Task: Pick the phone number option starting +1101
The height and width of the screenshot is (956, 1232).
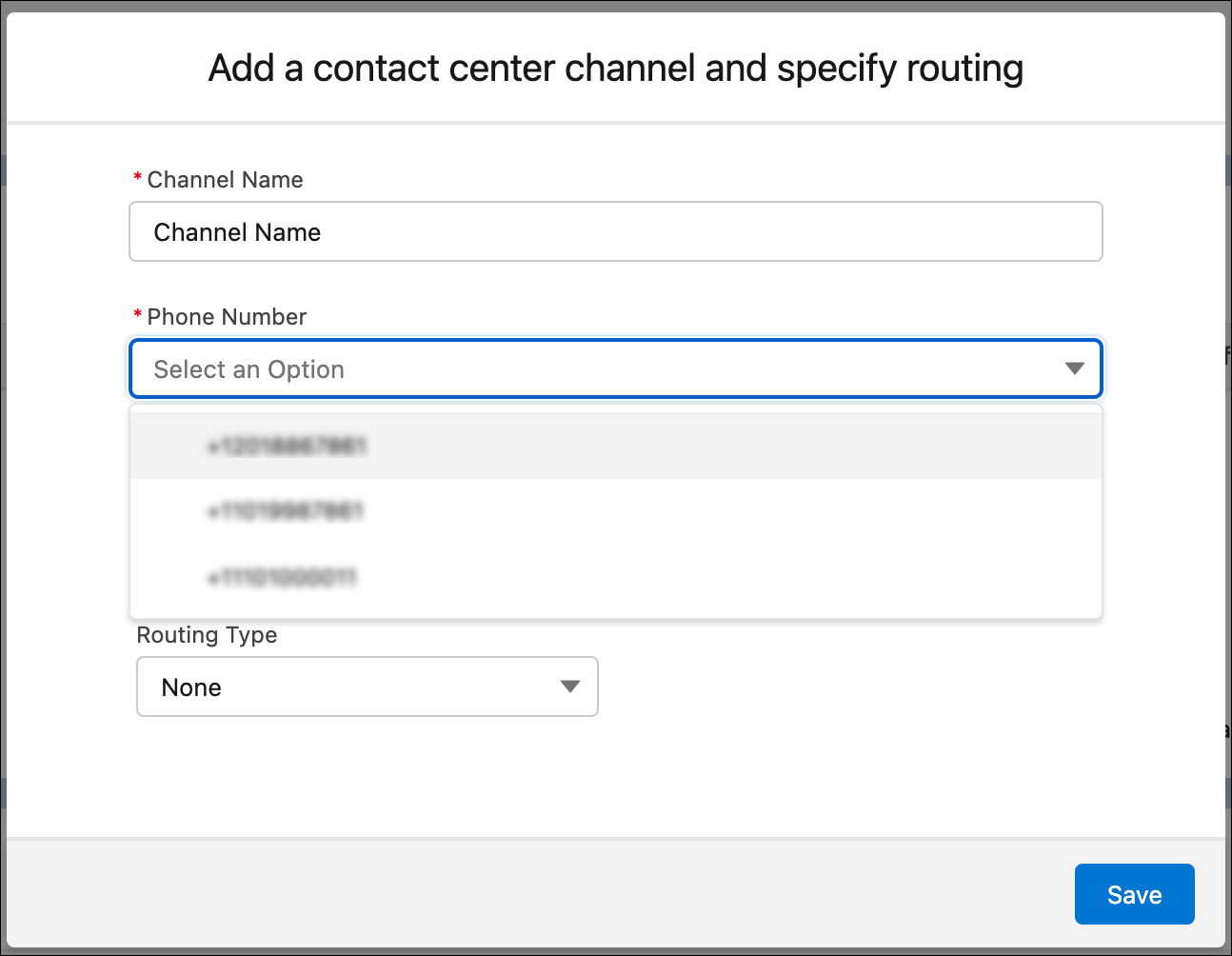Action: (615, 511)
